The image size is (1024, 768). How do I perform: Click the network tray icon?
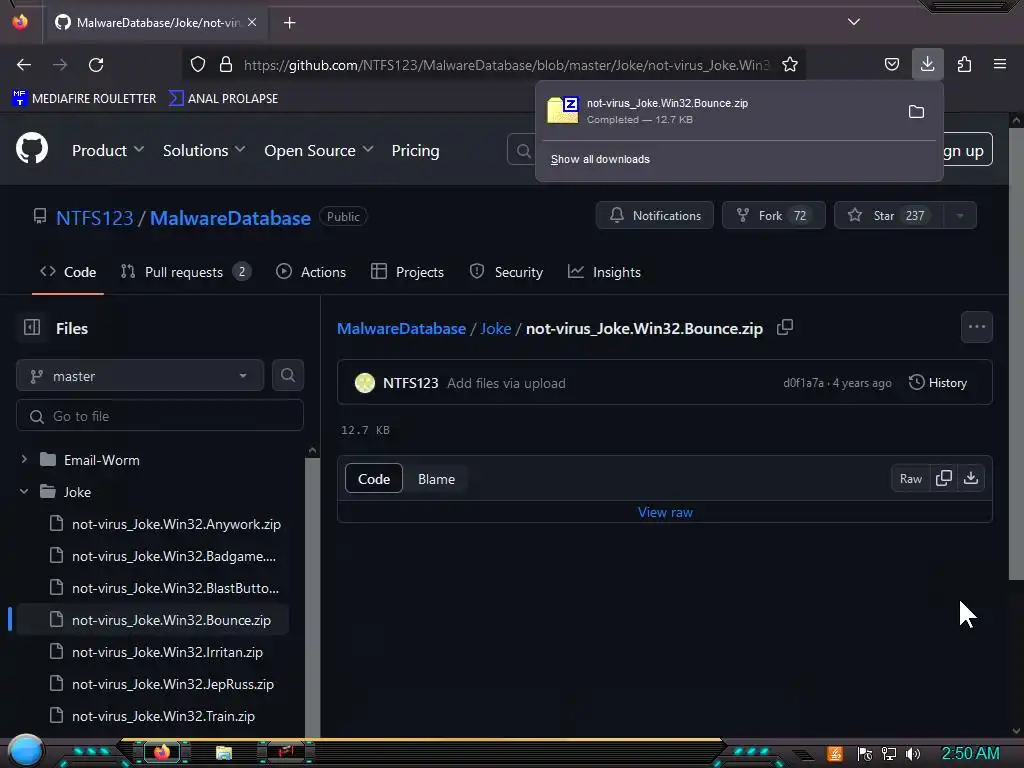889,754
